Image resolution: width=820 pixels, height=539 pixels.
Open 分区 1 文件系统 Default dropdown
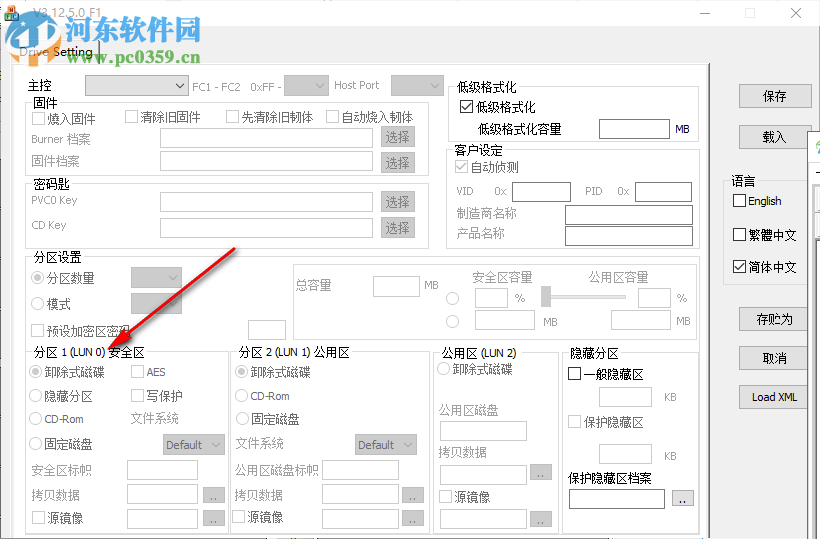193,444
